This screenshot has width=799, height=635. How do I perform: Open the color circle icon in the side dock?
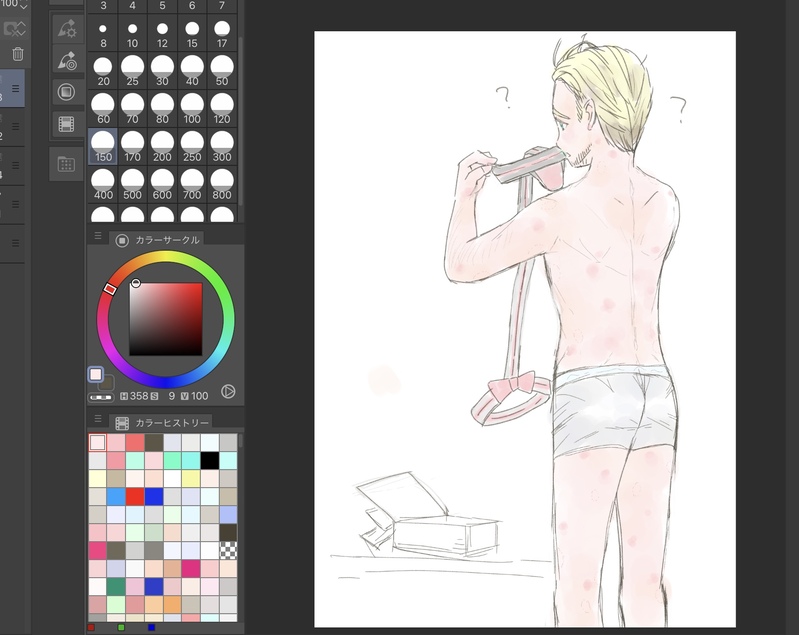point(67,92)
